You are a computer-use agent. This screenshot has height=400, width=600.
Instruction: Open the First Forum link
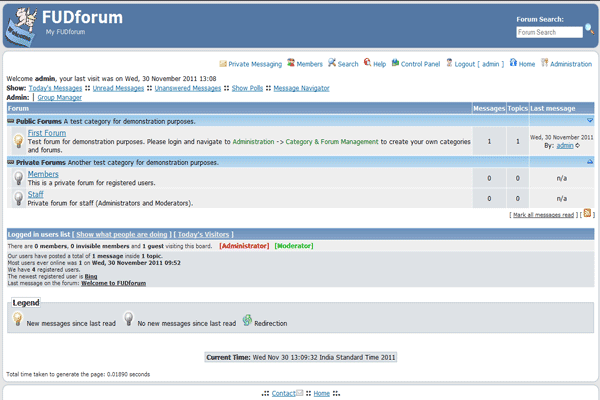coord(47,133)
